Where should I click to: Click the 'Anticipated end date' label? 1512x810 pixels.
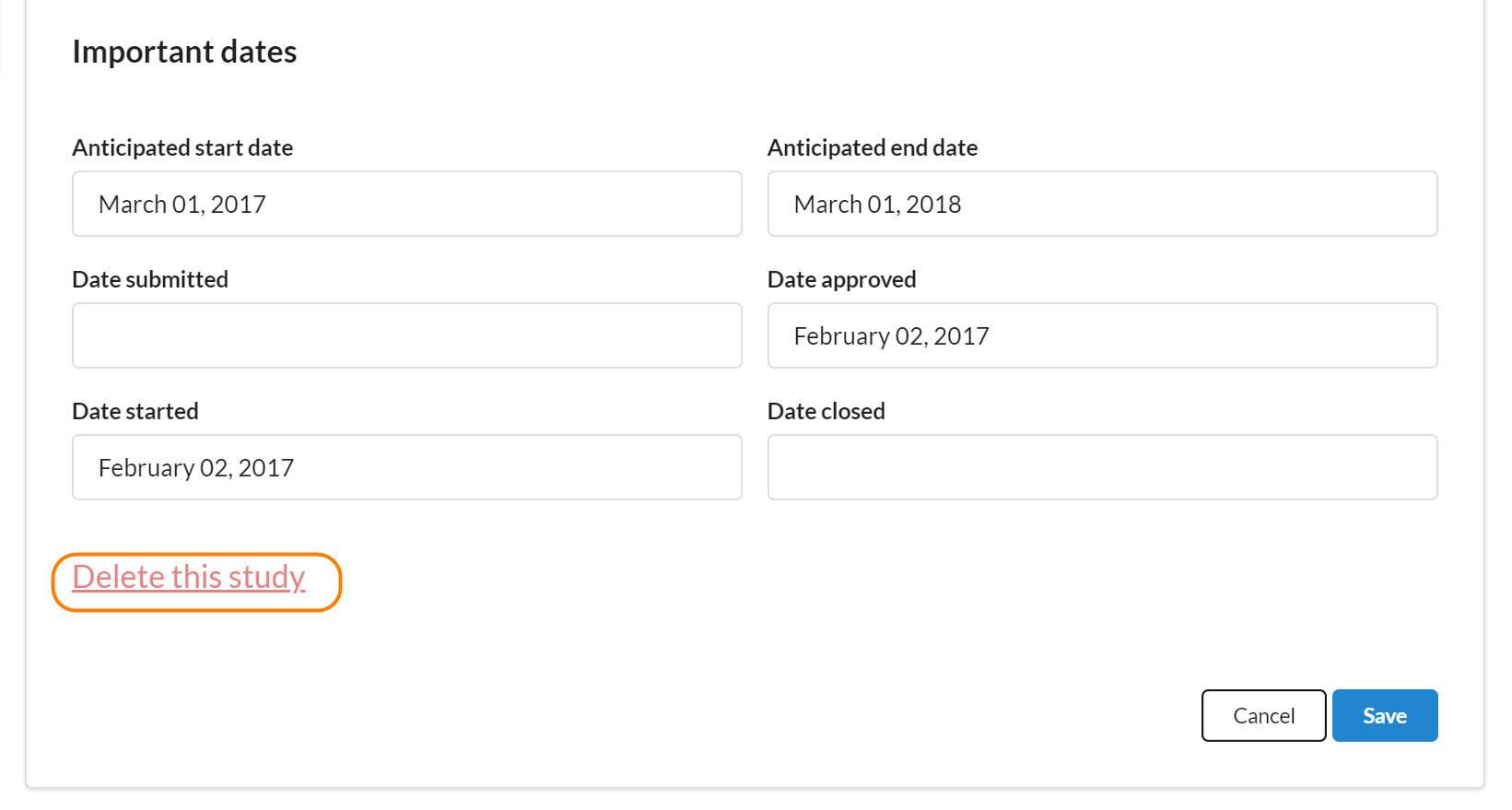(872, 147)
